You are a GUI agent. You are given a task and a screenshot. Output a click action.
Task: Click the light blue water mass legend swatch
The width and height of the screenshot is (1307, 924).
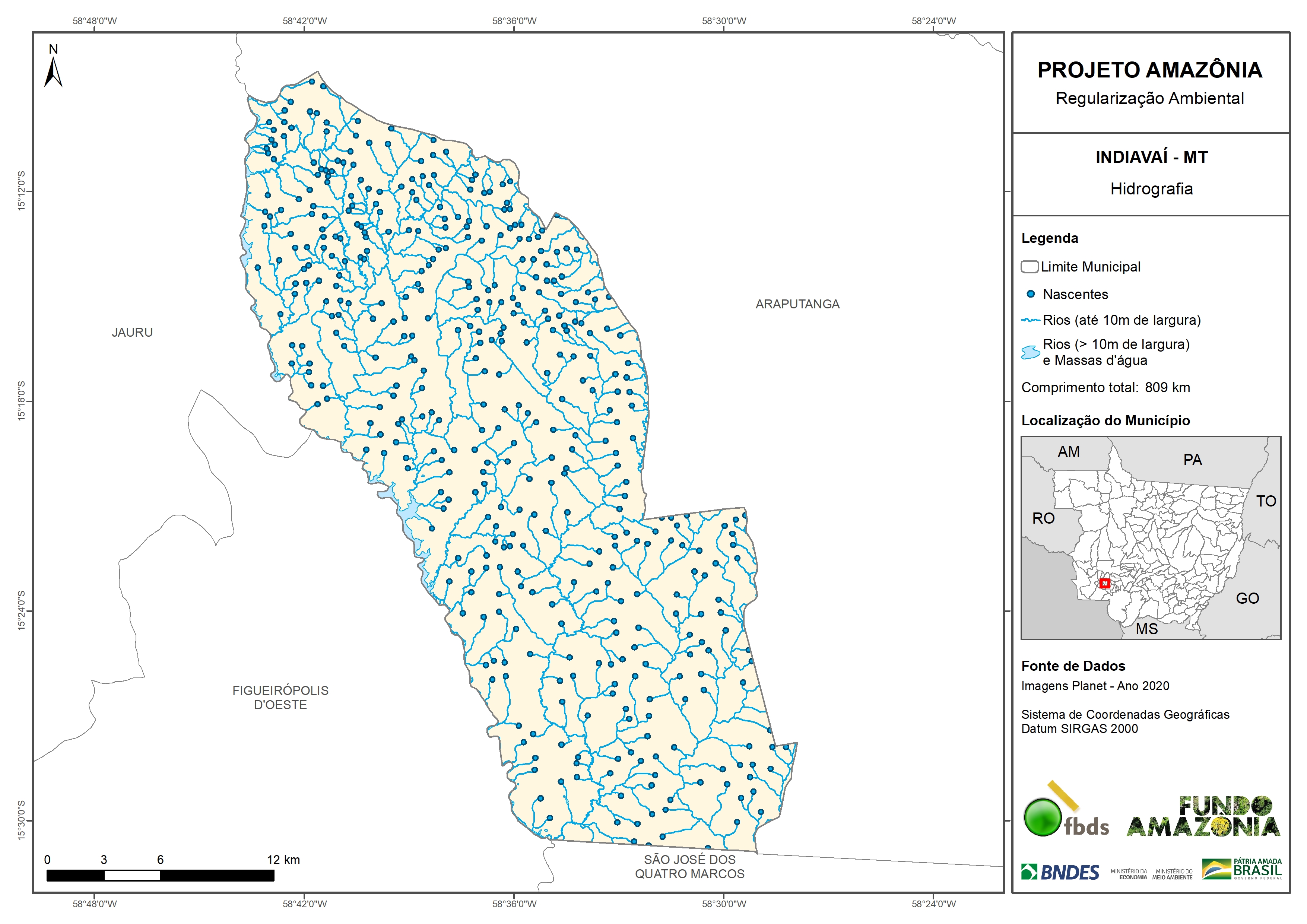click(x=1030, y=352)
